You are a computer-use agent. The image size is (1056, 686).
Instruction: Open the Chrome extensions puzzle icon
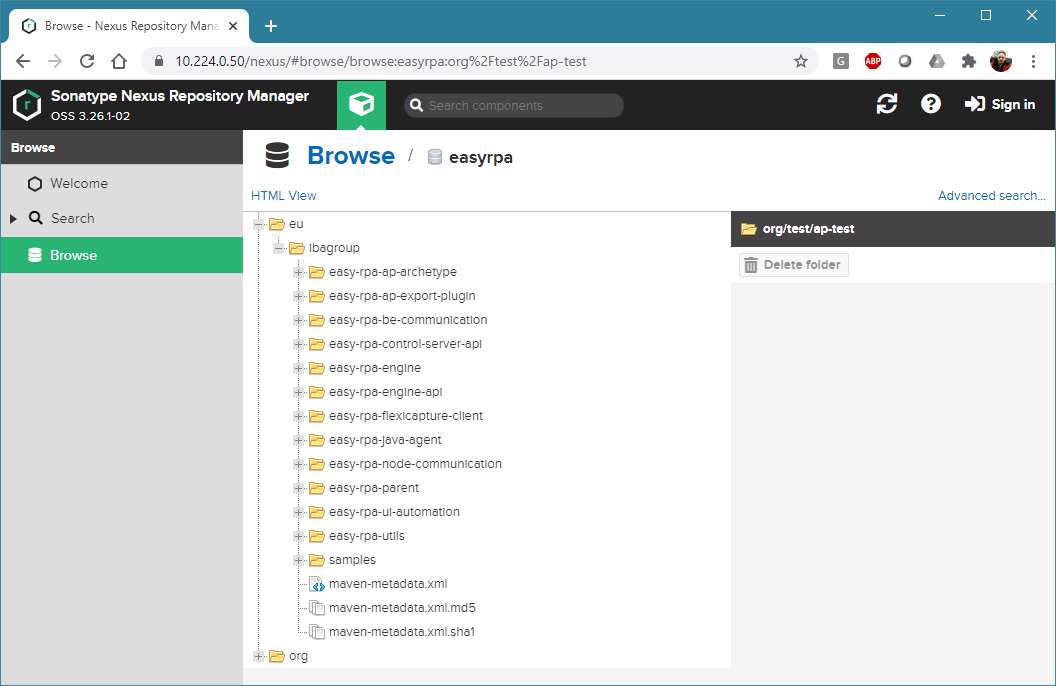(968, 61)
